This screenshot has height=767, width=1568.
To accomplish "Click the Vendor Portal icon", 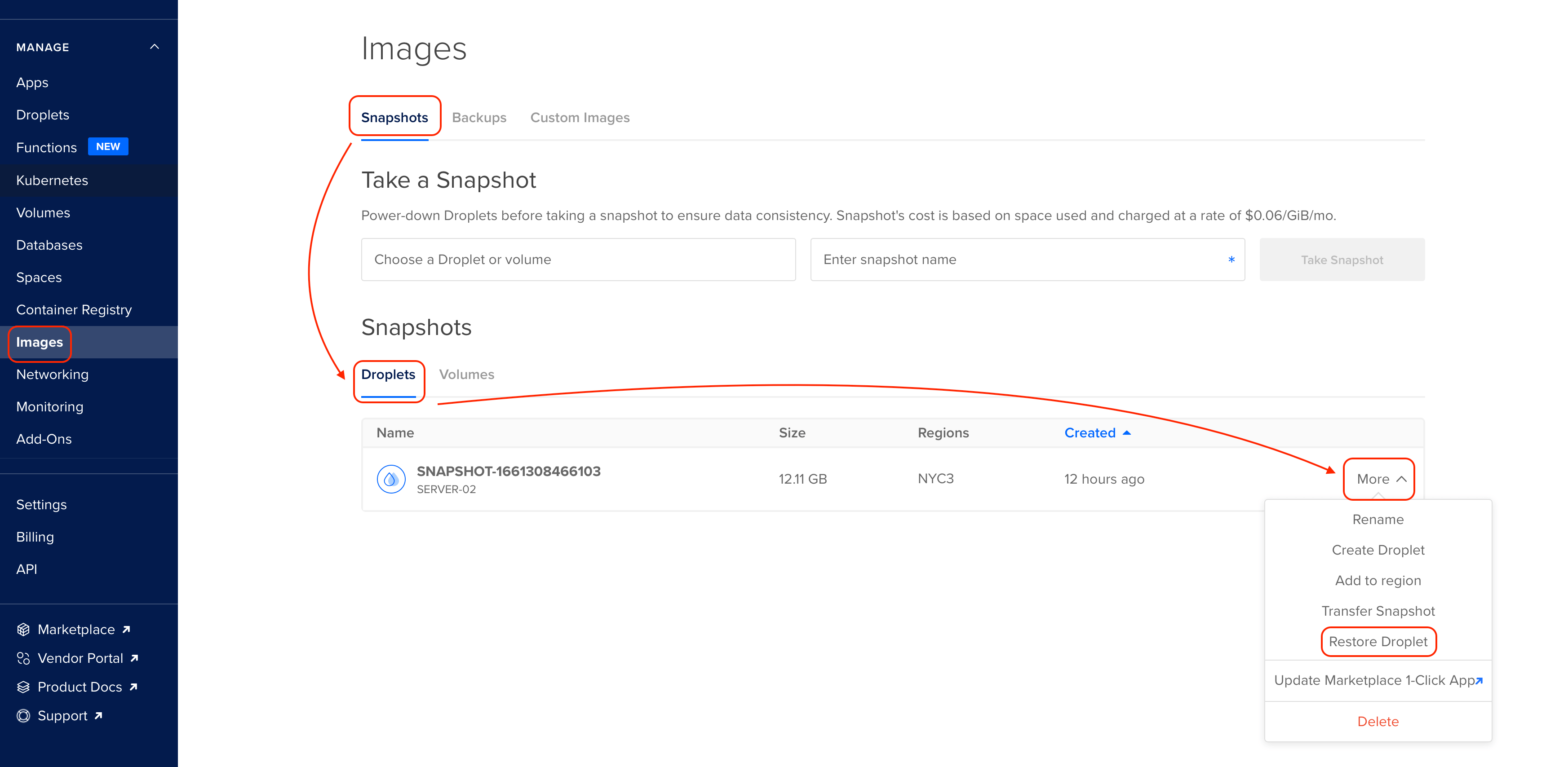I will pyautogui.click(x=23, y=657).
